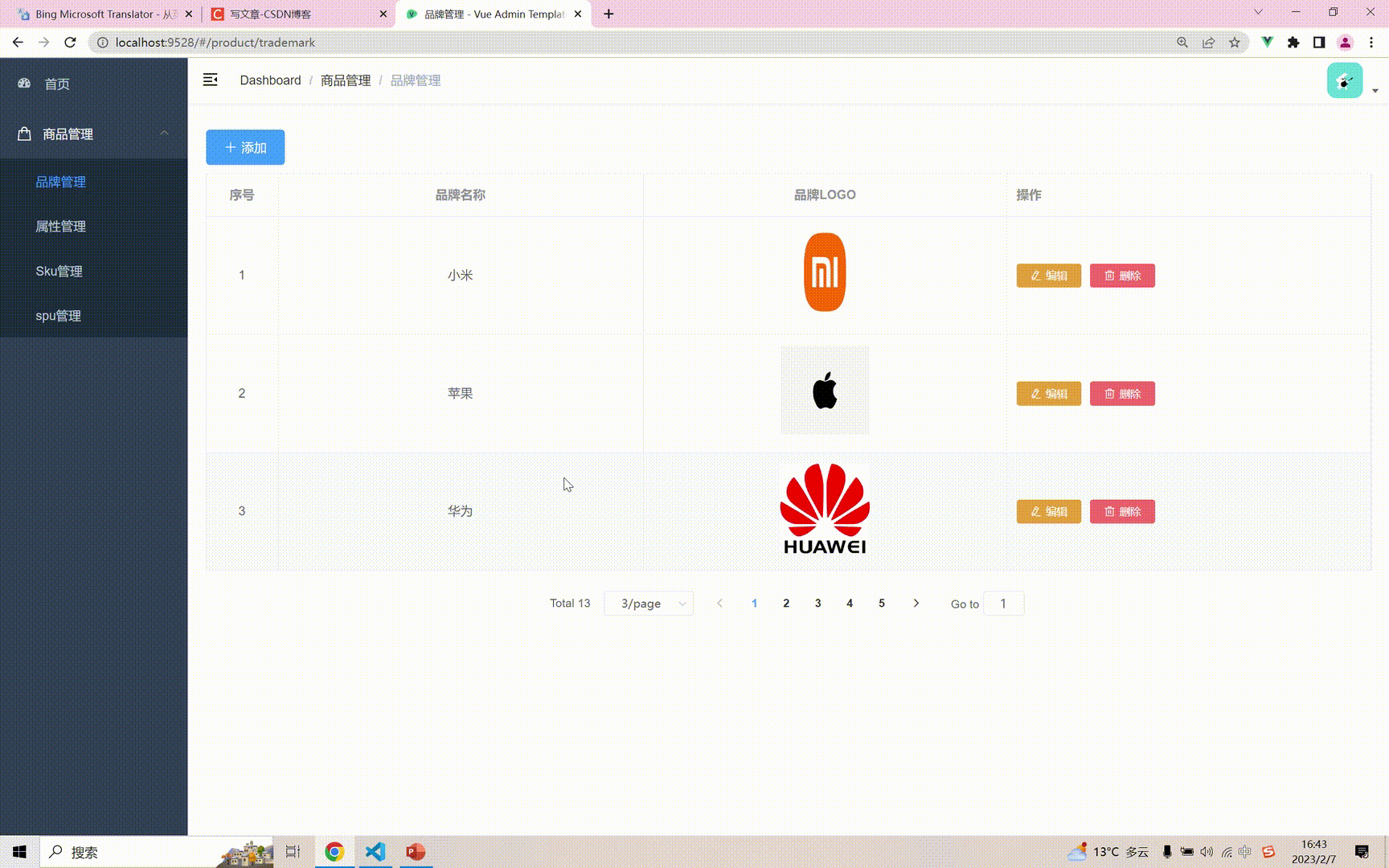Image resolution: width=1389 pixels, height=868 pixels.
Task: Select pagination page 1
Action: pos(754,604)
